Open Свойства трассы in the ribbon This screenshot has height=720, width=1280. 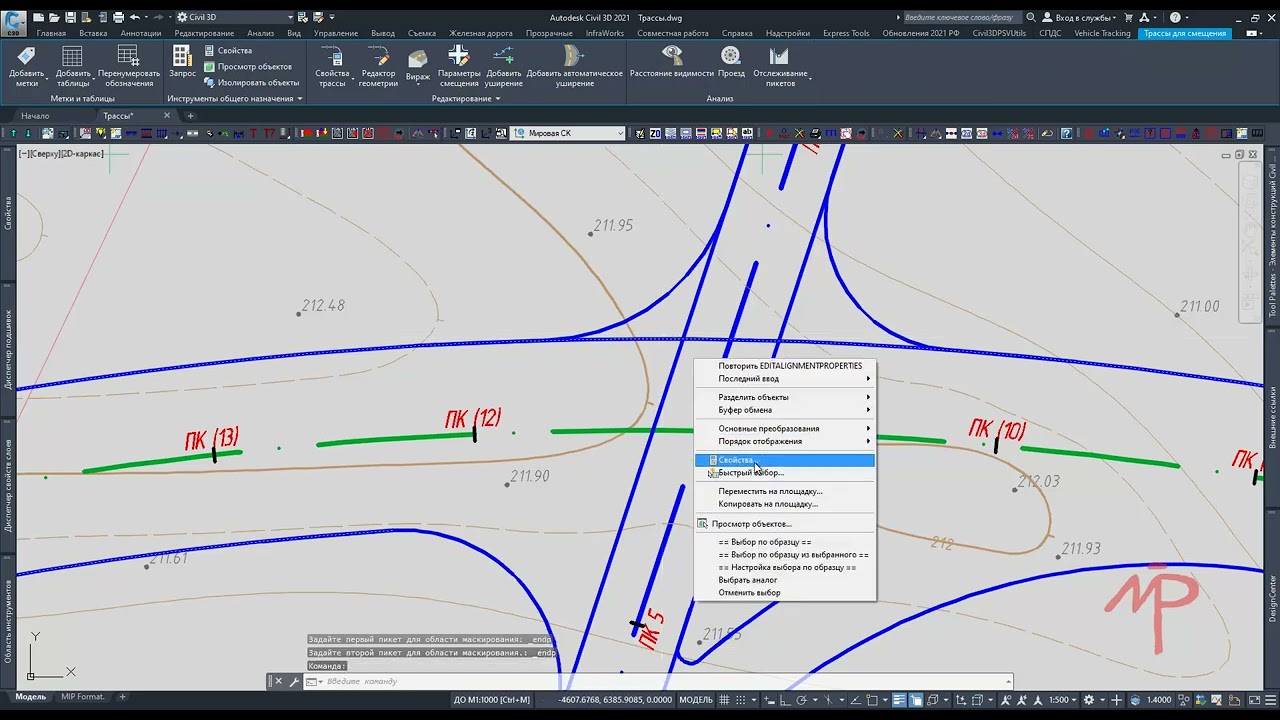click(x=332, y=65)
